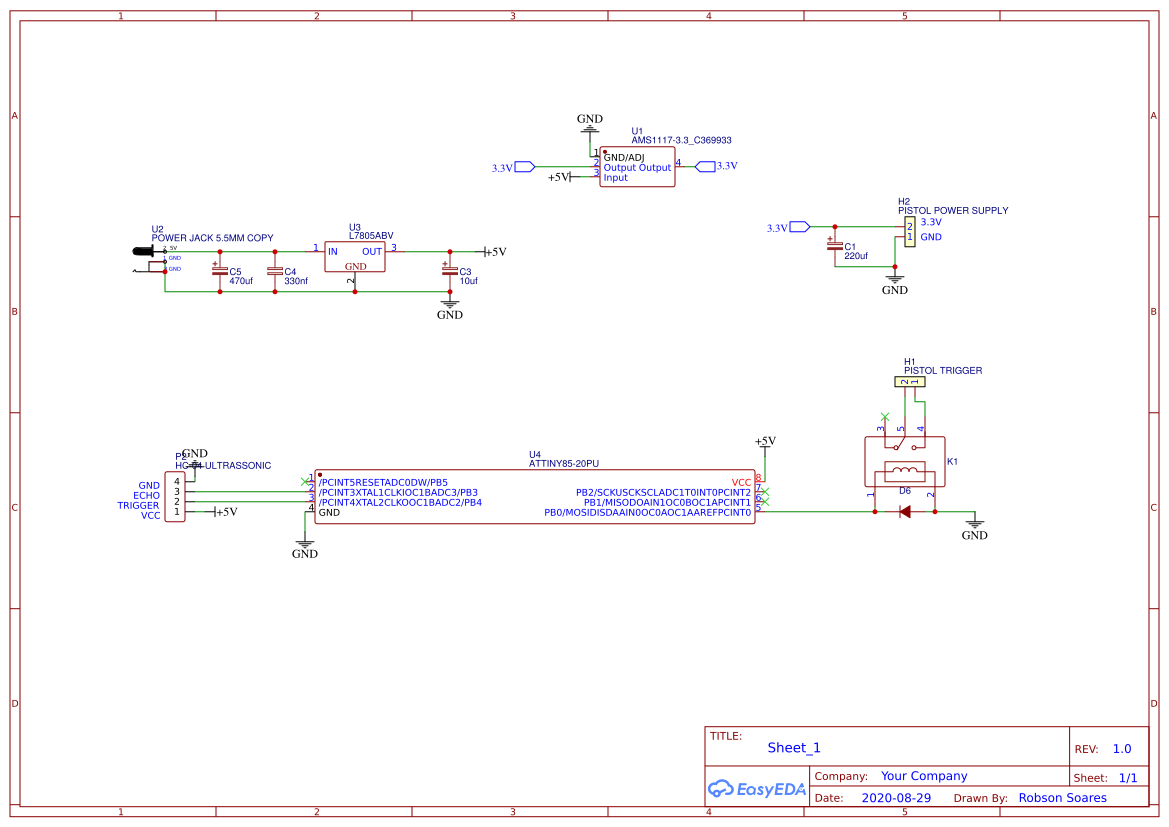Click the EasyEDA cloud logo
Screen dimensions: 1169x827
(x=723, y=789)
